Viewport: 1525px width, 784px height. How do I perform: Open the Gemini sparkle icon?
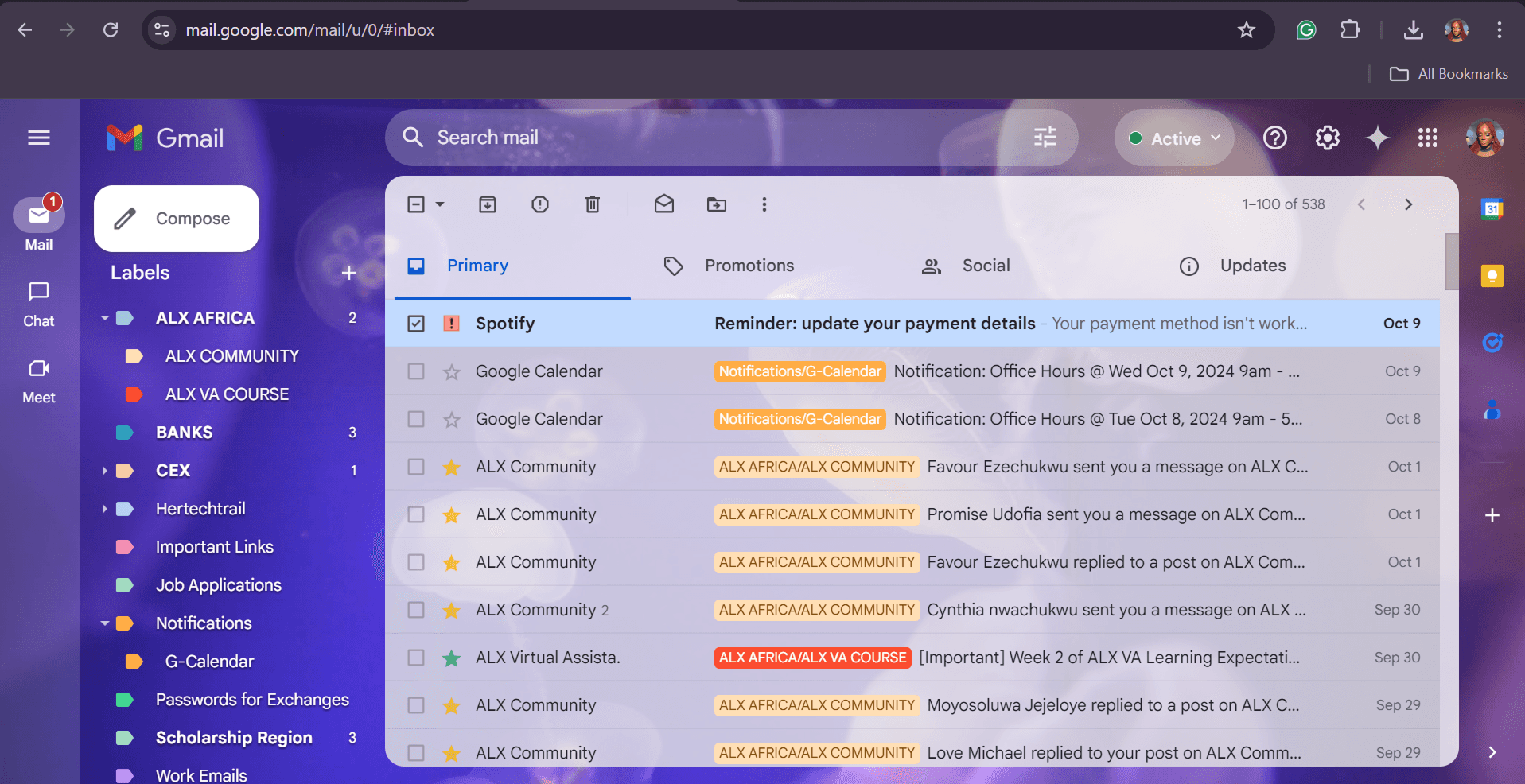(x=1378, y=138)
